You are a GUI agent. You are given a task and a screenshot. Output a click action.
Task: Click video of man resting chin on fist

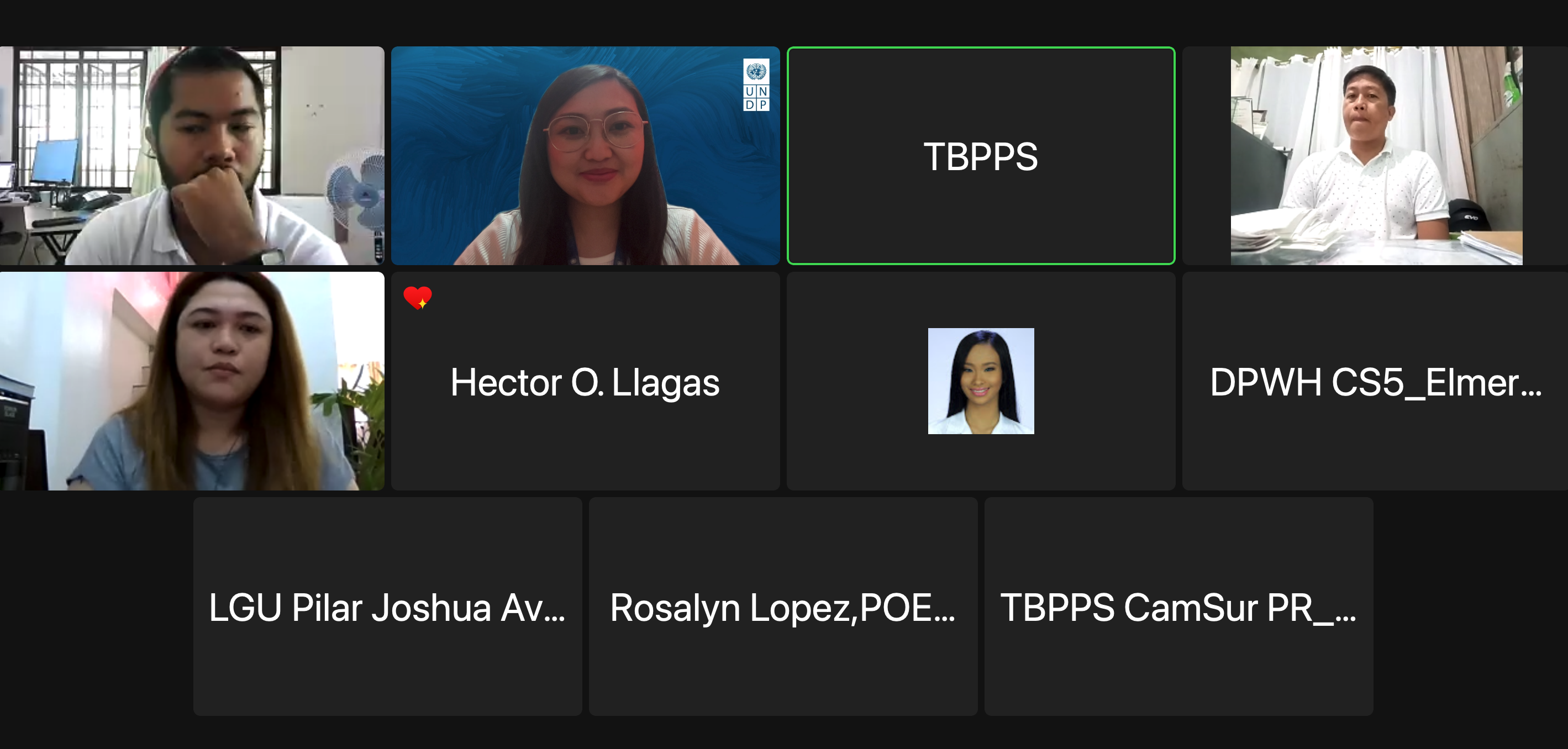(192, 156)
